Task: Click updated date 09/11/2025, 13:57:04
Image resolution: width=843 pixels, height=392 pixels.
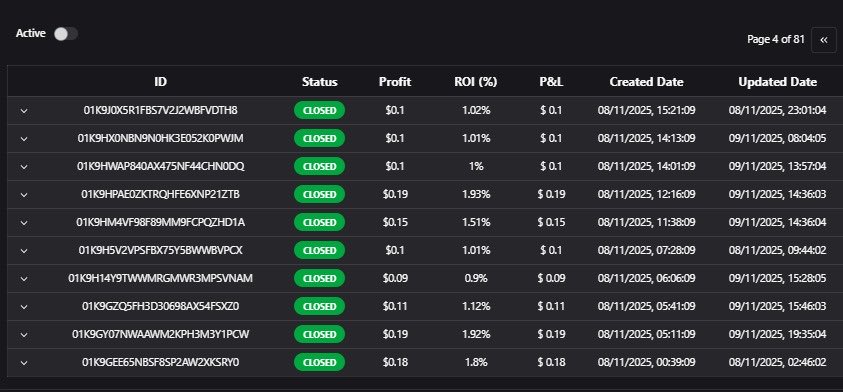Action: [777, 166]
